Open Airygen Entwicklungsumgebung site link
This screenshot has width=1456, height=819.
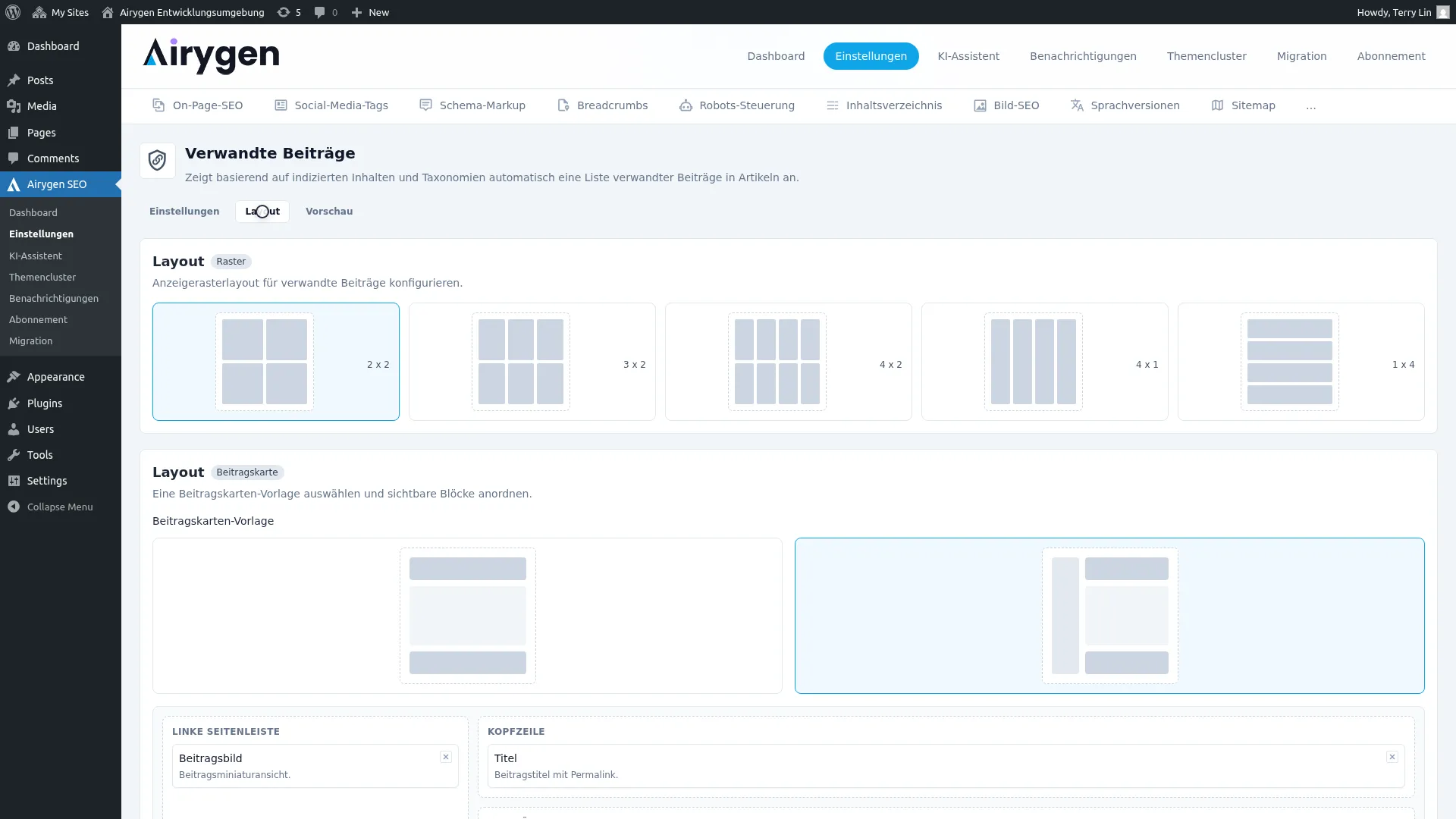click(183, 12)
